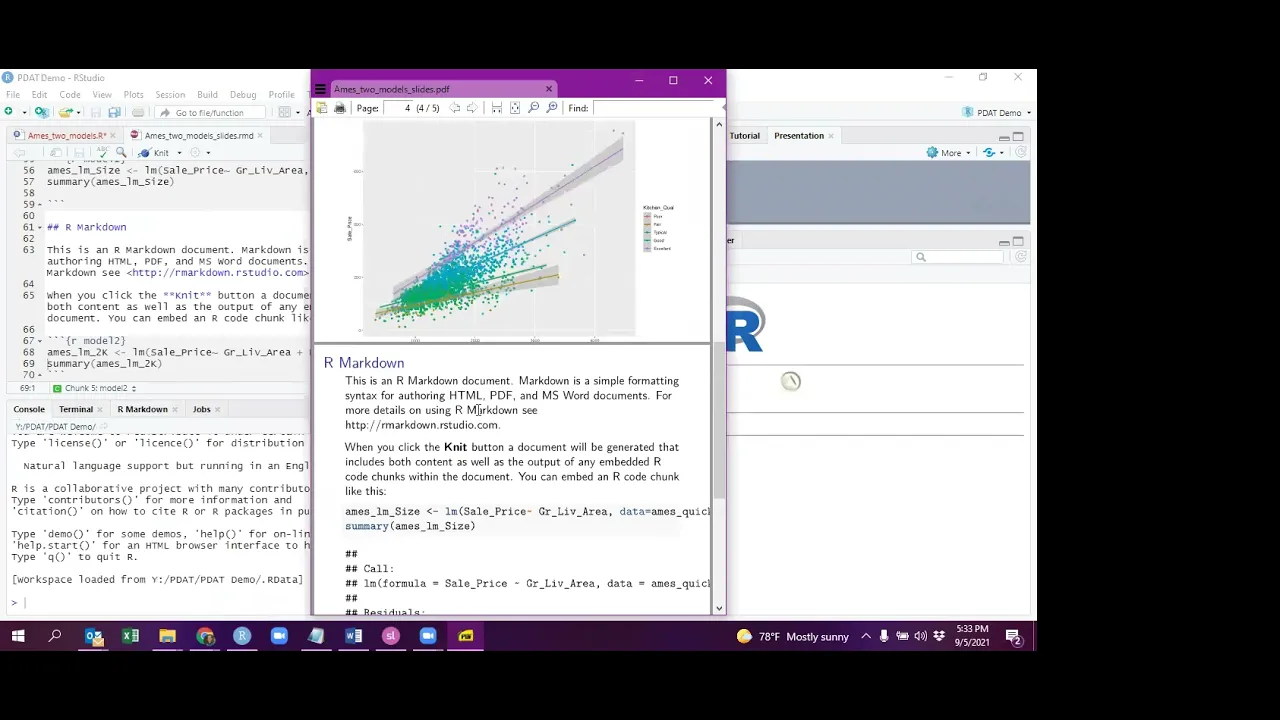Viewport: 1280px width, 720px height.
Task: Click the Save all documents icon
Action: coord(114,112)
